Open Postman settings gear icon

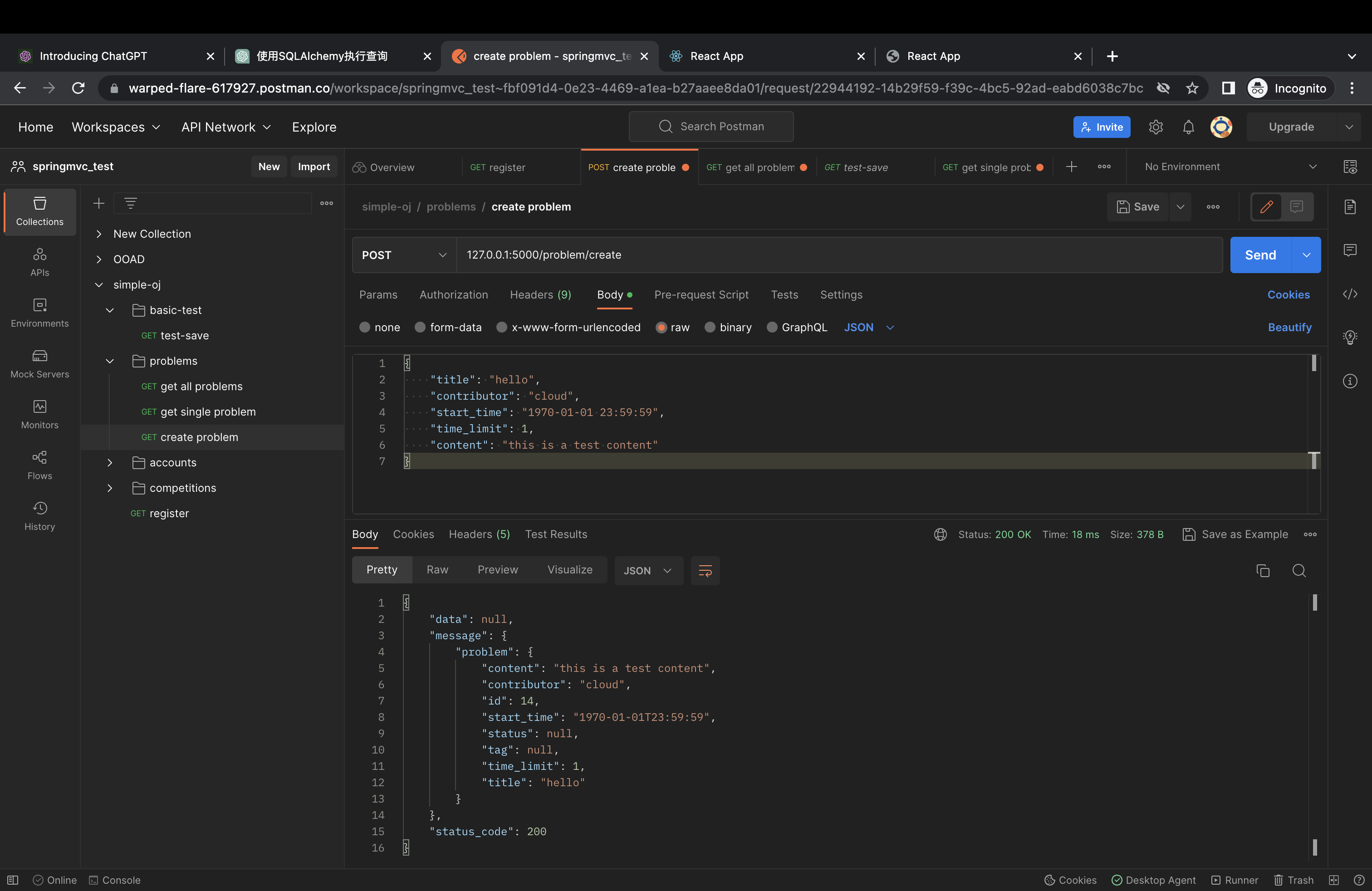(x=1156, y=127)
